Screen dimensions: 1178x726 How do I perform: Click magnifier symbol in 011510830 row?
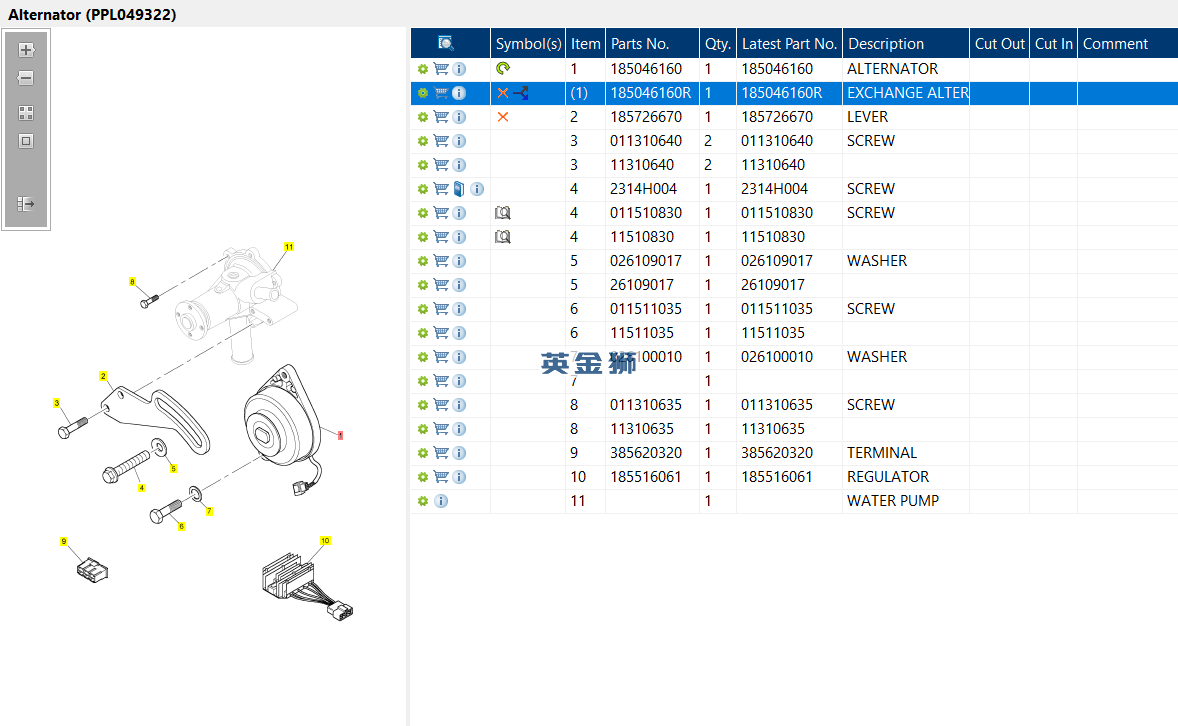pos(503,213)
